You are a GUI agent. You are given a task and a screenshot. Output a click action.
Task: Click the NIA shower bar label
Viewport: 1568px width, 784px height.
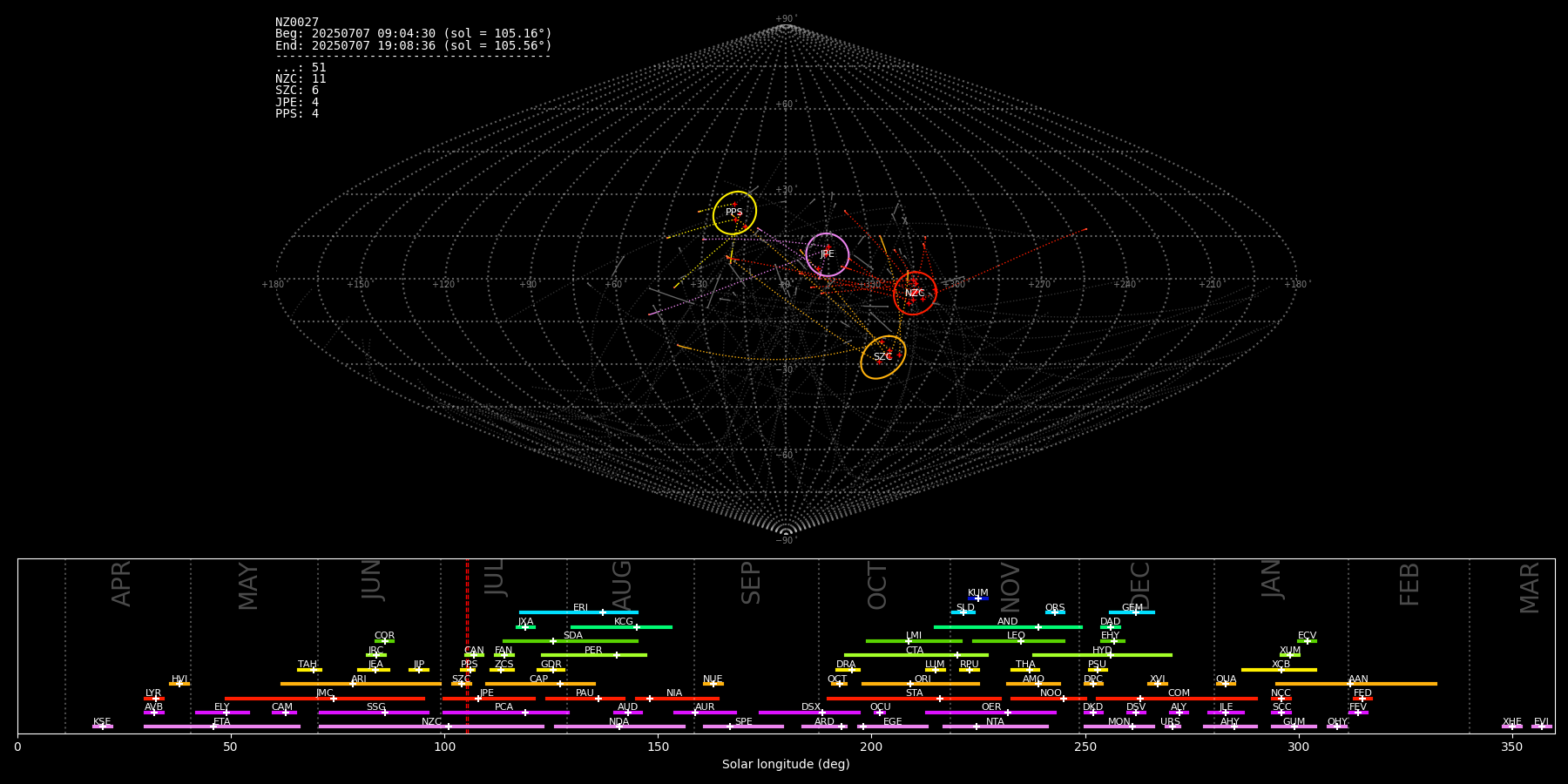pos(674,693)
